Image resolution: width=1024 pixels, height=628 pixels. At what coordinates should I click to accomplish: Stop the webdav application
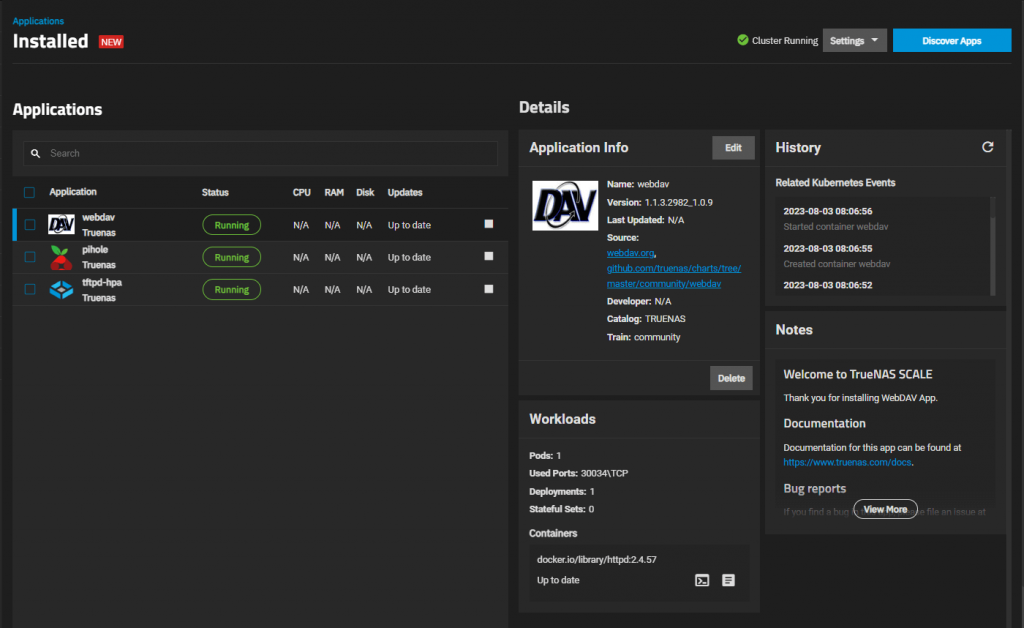[488, 224]
